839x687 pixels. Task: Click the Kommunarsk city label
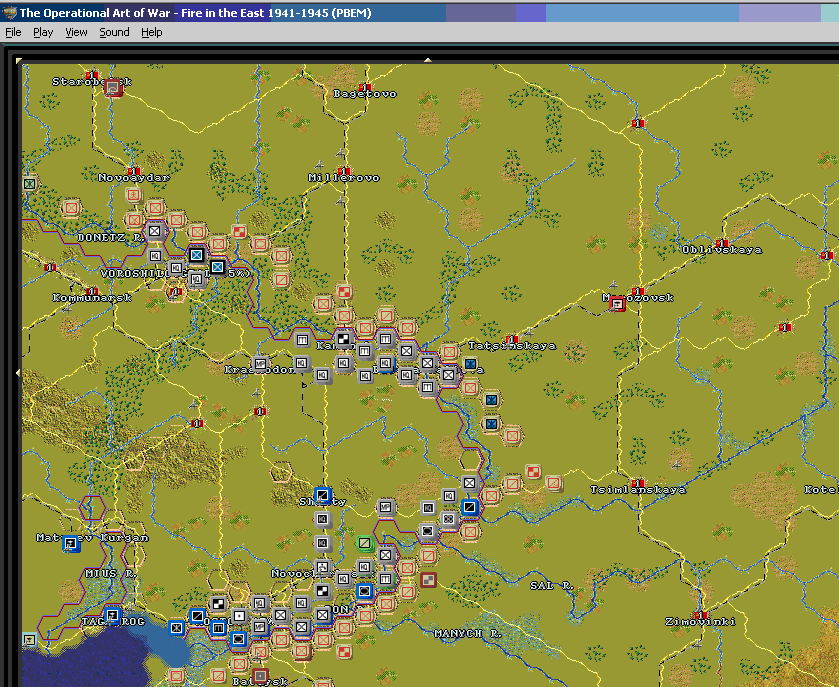pos(92,297)
